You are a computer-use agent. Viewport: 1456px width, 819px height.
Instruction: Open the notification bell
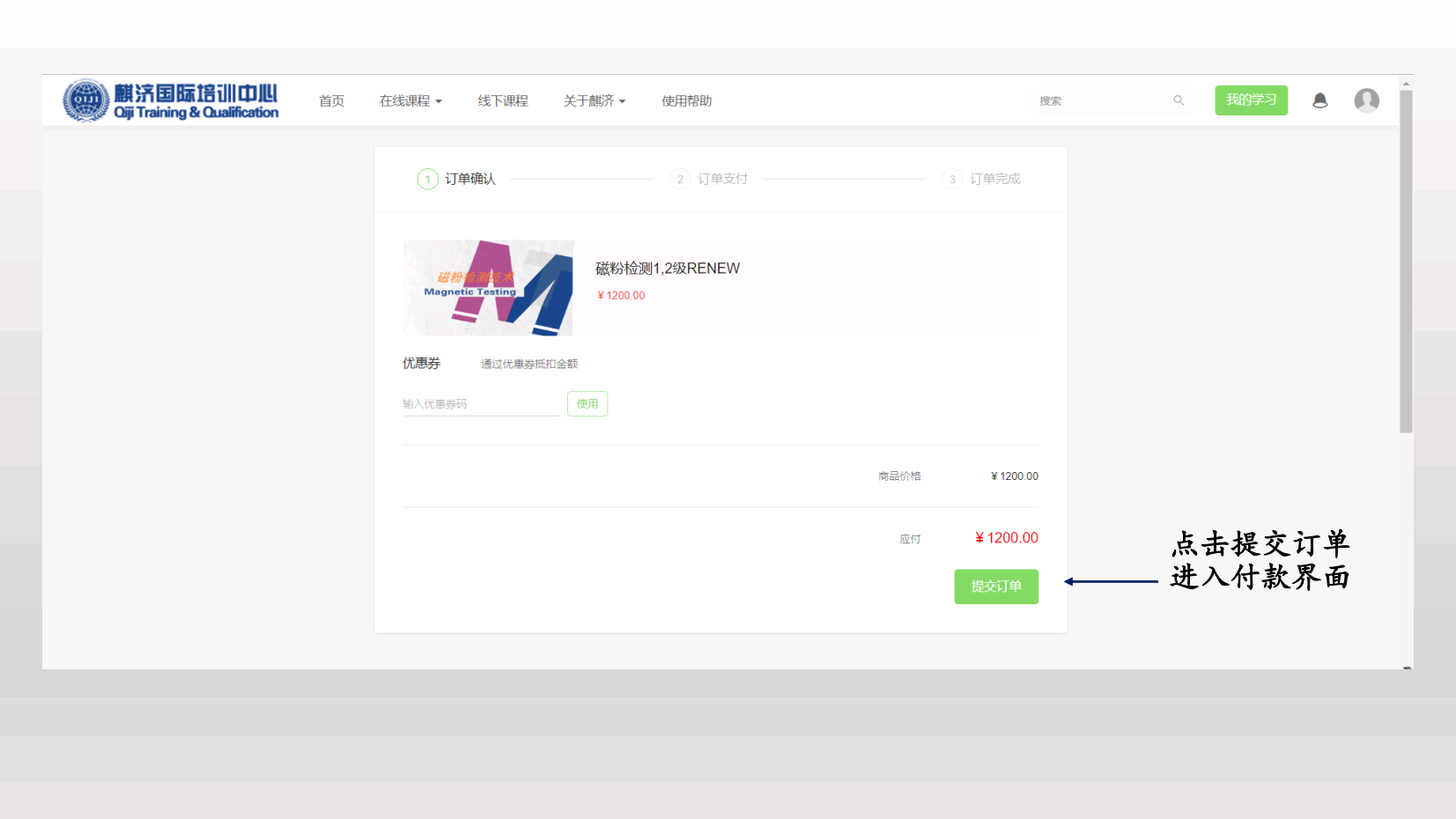point(1319,100)
